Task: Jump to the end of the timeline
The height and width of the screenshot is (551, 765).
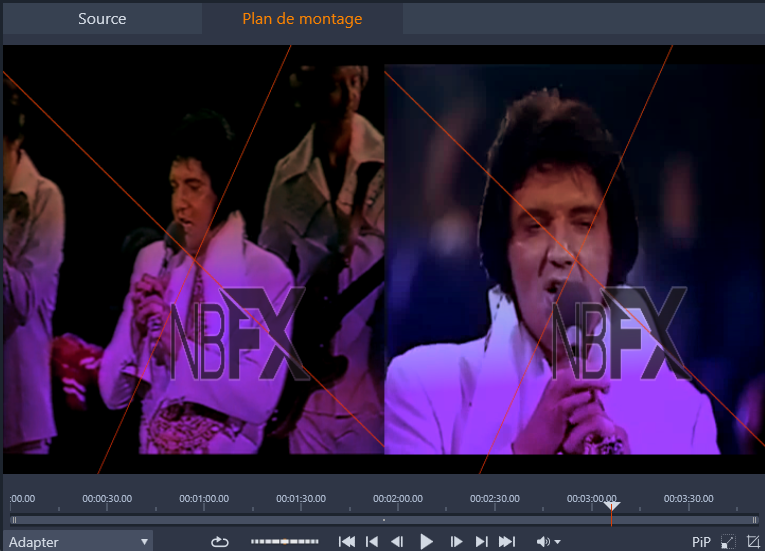Action: click(506, 541)
